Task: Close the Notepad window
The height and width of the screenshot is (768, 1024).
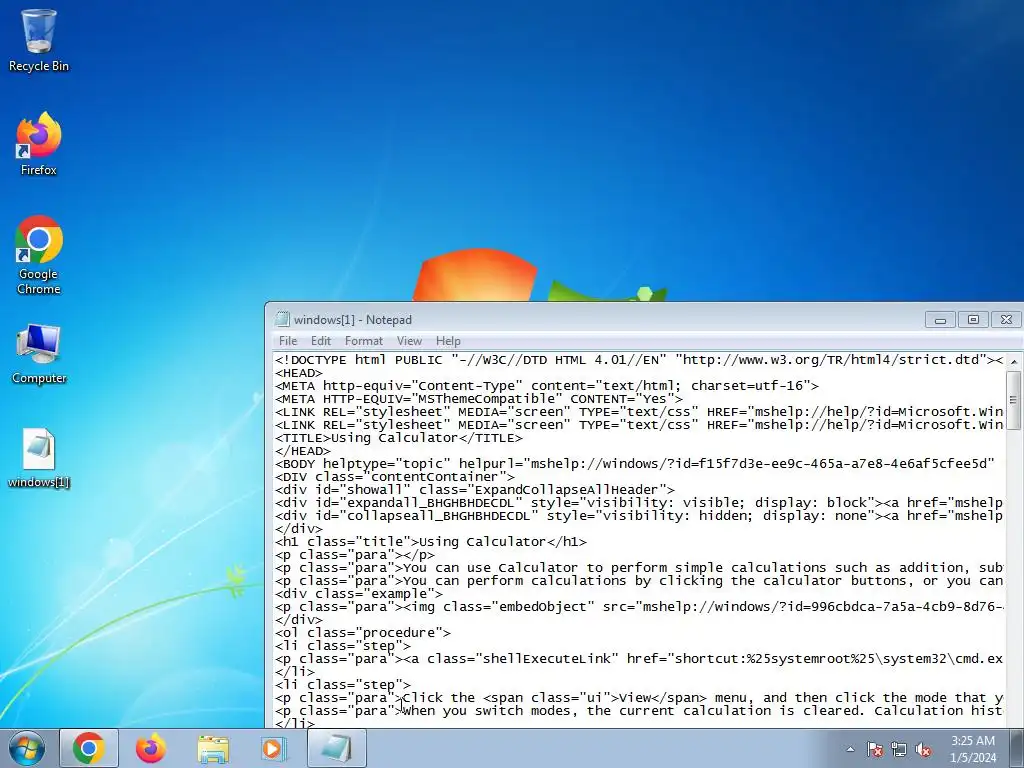Action: [1006, 319]
